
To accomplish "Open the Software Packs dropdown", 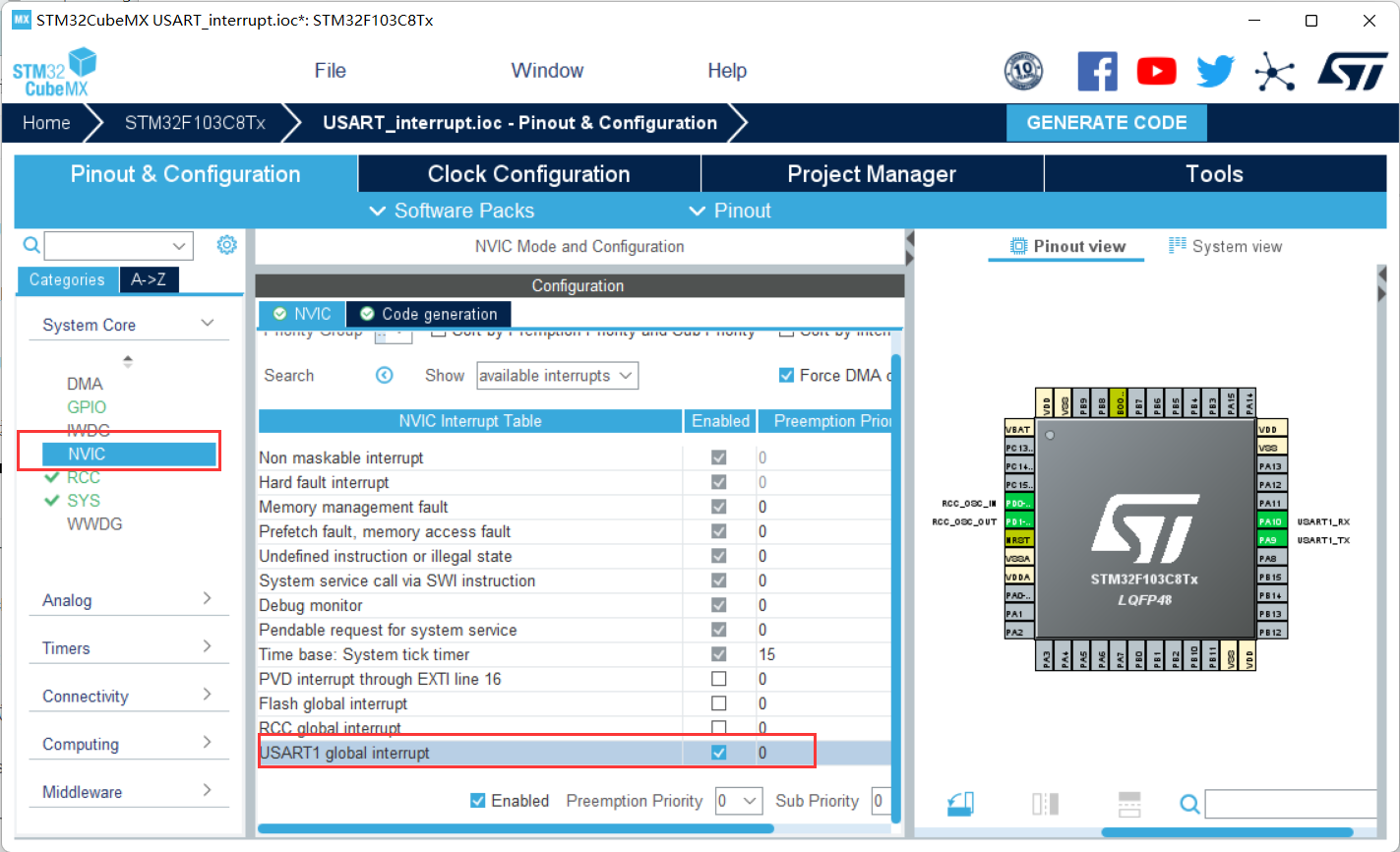I will (452, 211).
